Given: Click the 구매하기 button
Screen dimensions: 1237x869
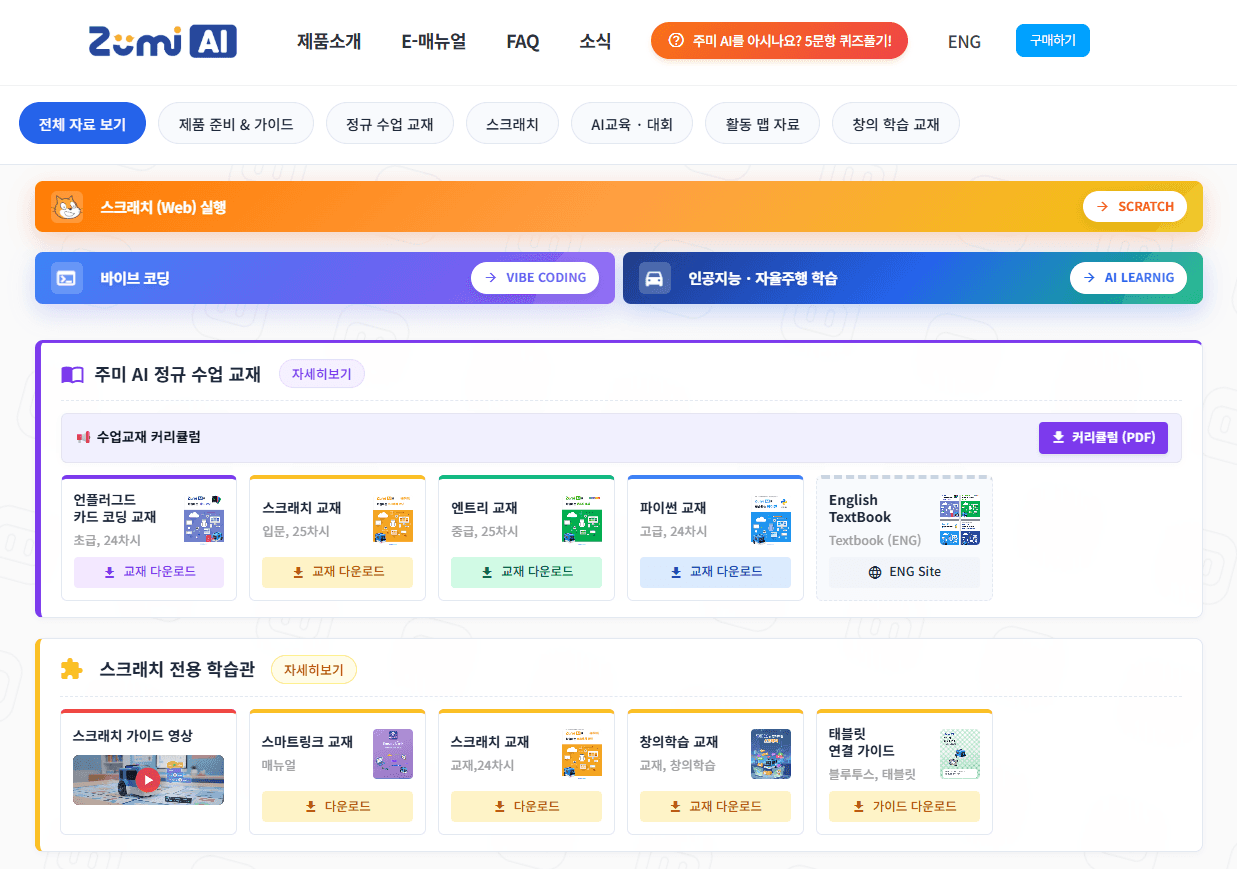Looking at the screenshot, I should (1053, 40).
